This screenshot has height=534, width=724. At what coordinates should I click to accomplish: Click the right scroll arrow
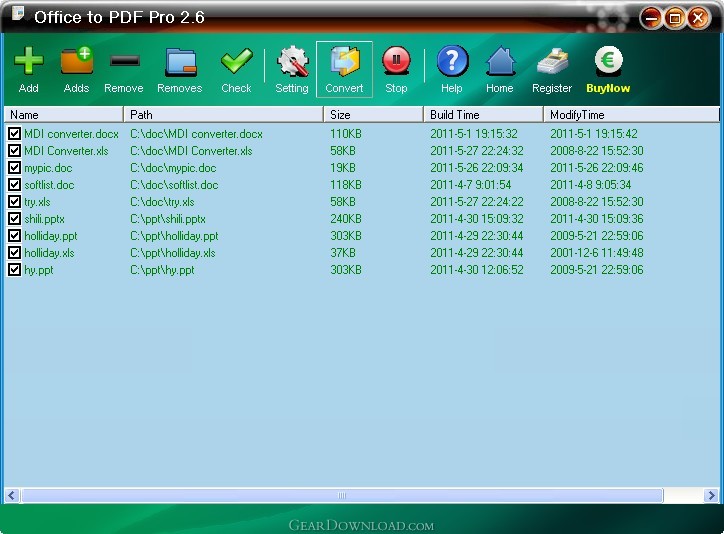(x=712, y=496)
